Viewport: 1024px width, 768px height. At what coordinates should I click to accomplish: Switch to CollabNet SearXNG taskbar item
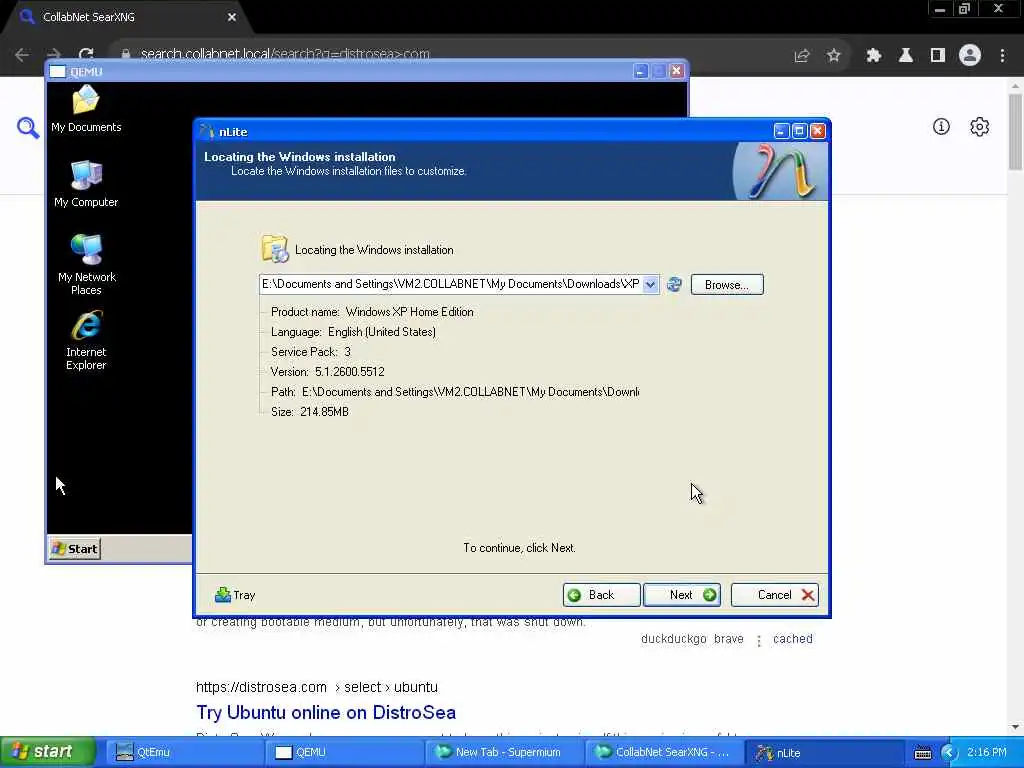tap(663, 752)
